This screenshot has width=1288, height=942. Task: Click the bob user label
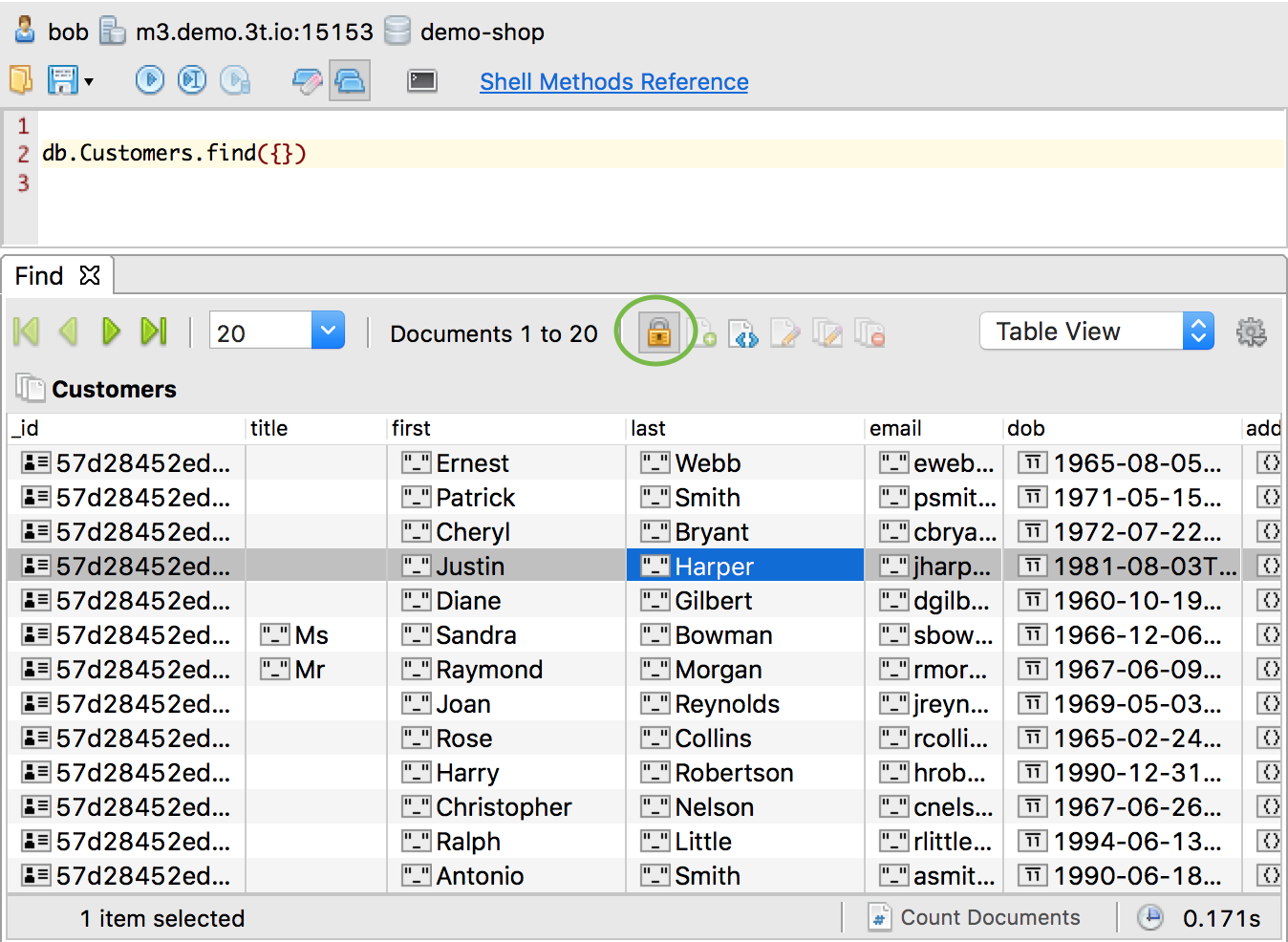pos(68,32)
